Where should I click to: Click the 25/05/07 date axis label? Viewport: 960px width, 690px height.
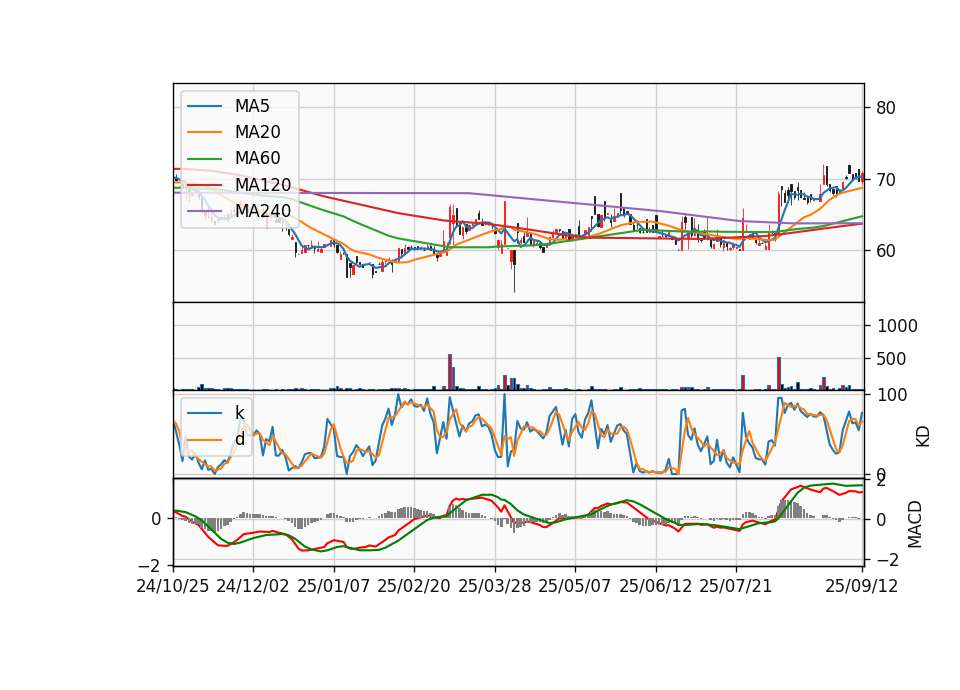coord(575,586)
